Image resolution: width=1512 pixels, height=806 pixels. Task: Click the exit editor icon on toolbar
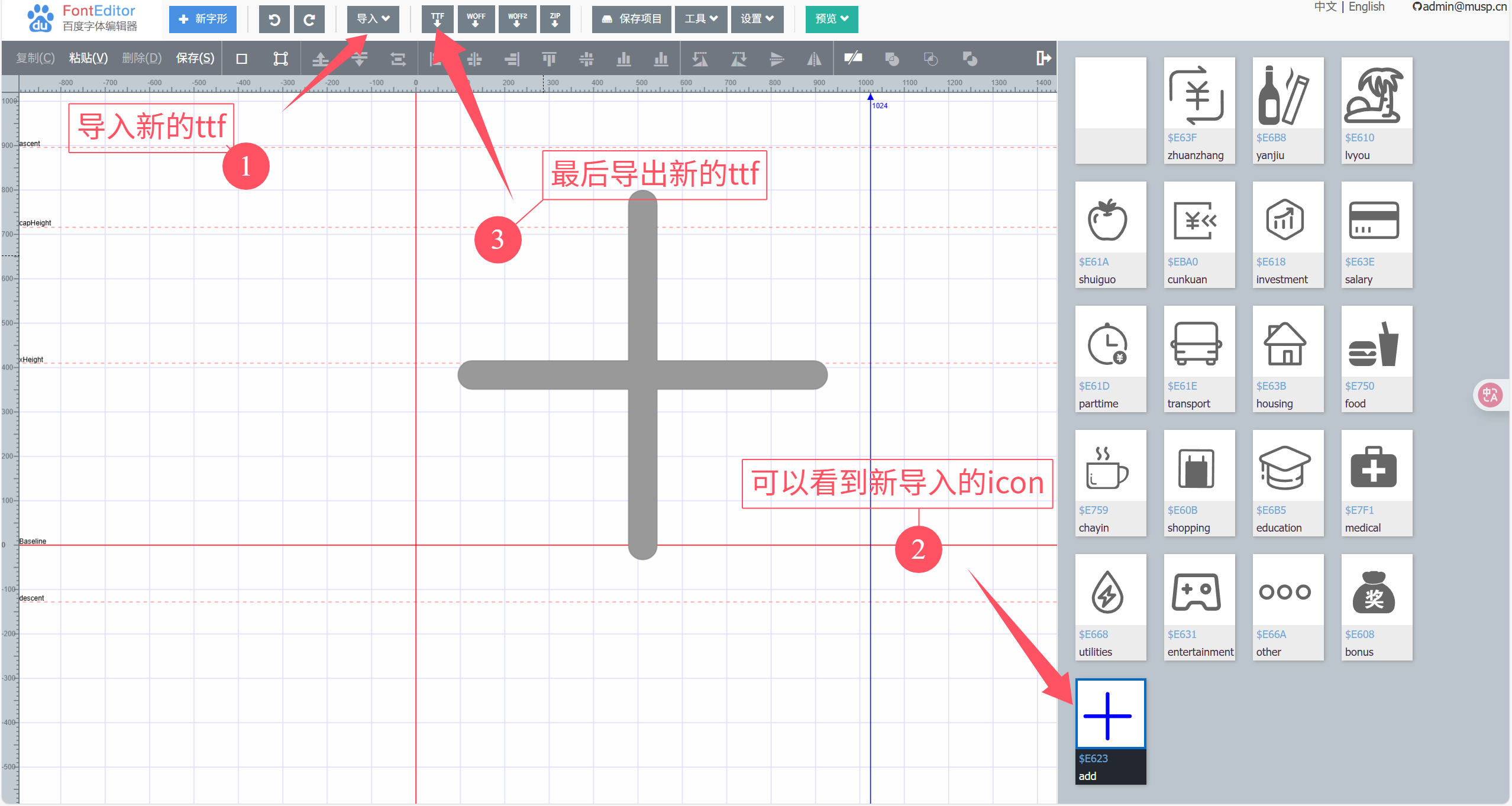[1043, 58]
